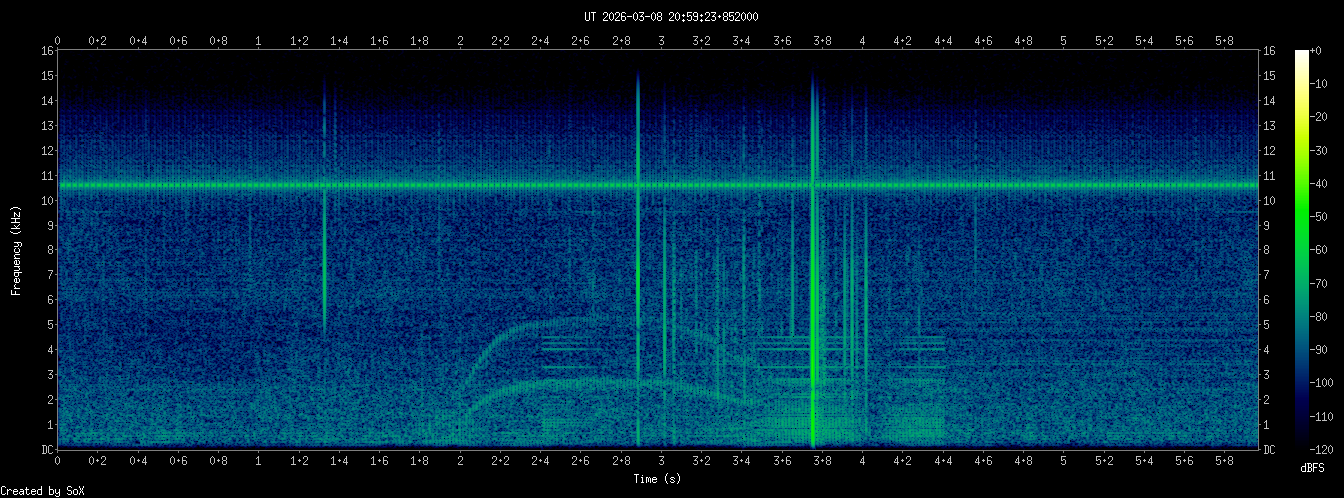Select the 1 second mark on top time axis

click(259, 41)
